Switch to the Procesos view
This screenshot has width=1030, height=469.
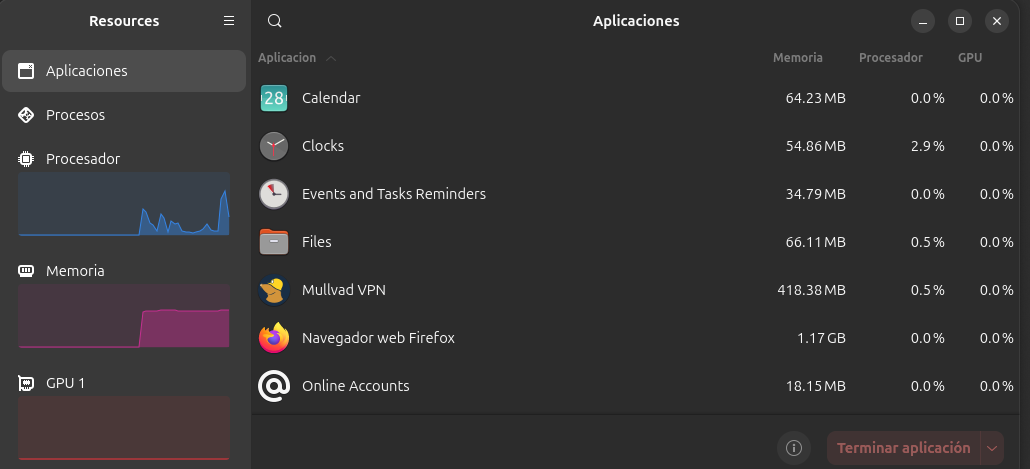tap(124, 115)
